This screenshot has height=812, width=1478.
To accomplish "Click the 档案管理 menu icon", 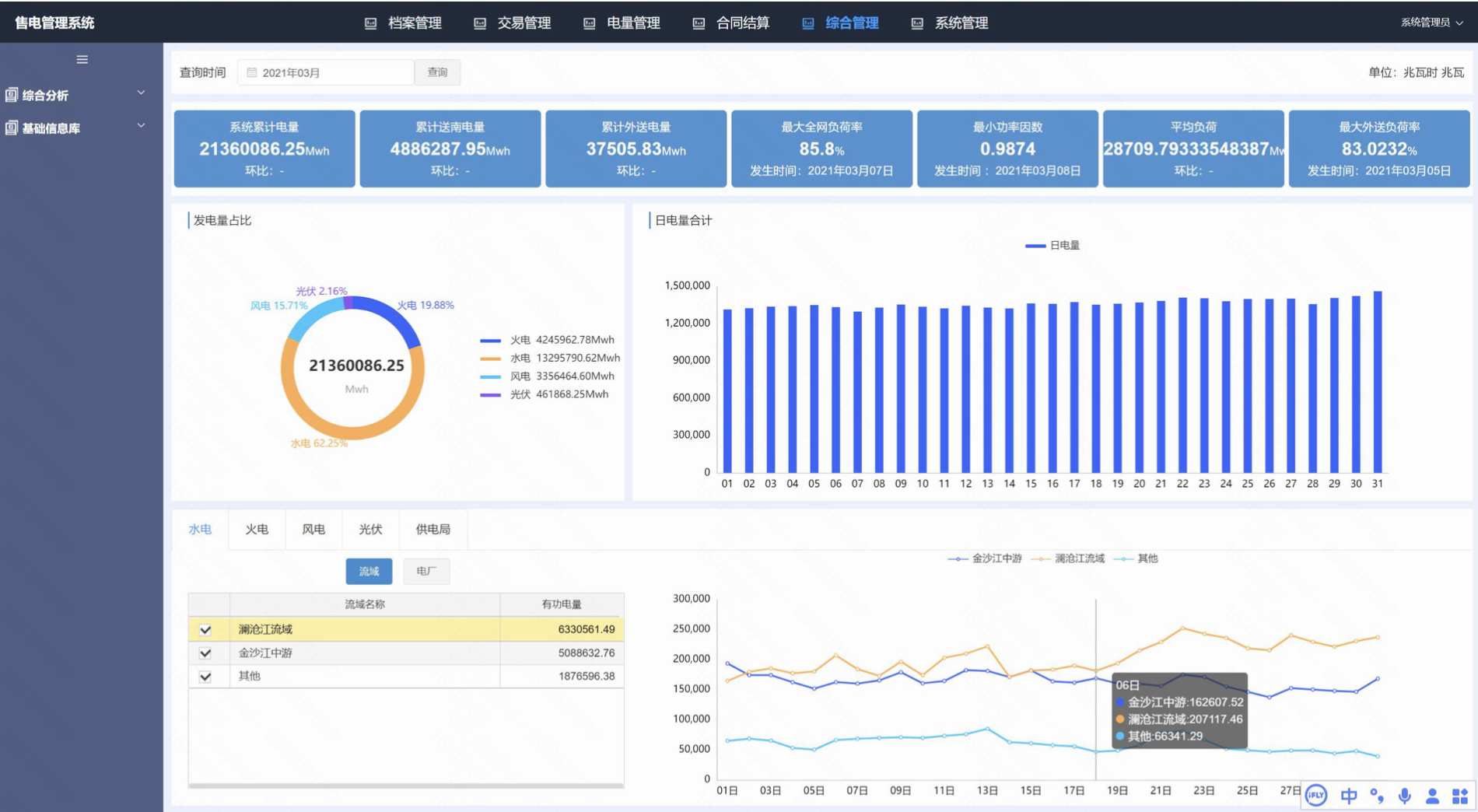I will tap(371, 23).
